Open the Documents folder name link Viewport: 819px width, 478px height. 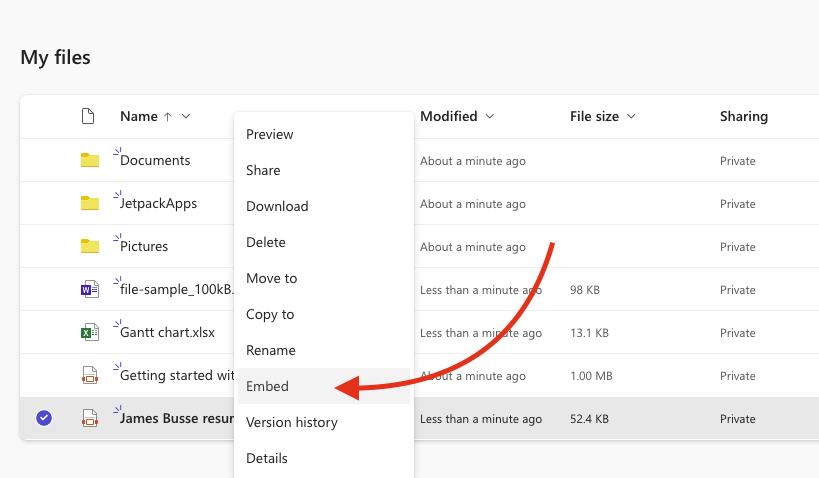pos(155,160)
